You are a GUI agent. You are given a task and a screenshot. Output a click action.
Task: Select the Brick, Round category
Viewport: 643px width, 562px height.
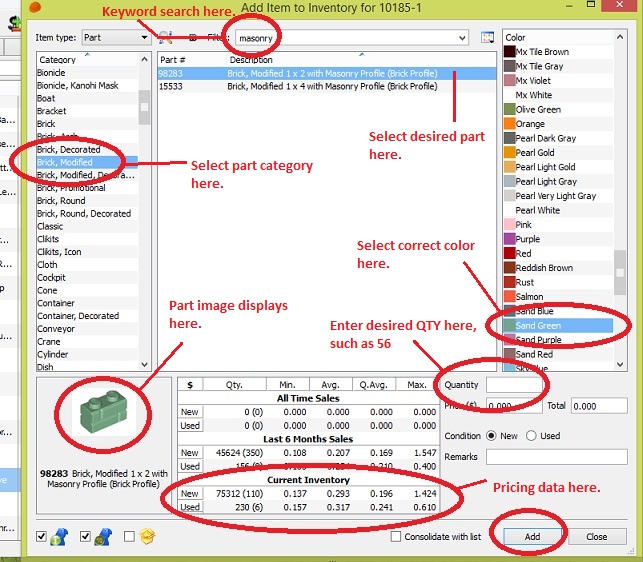pyautogui.click(x=87, y=201)
